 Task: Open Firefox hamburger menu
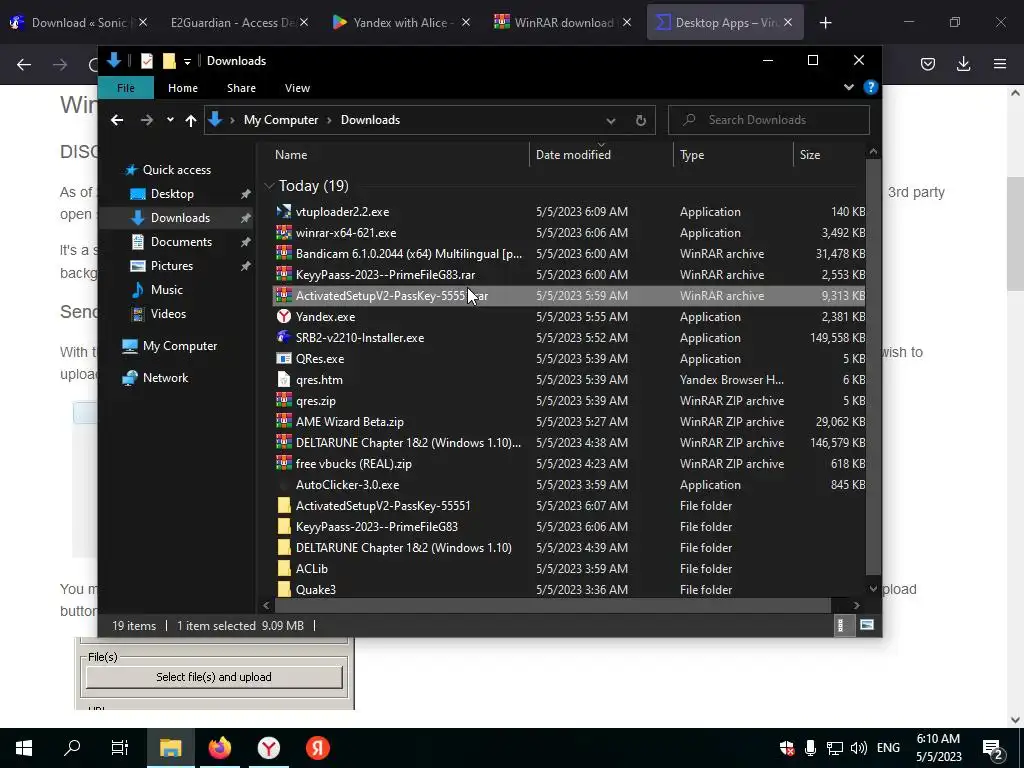[x=1000, y=64]
